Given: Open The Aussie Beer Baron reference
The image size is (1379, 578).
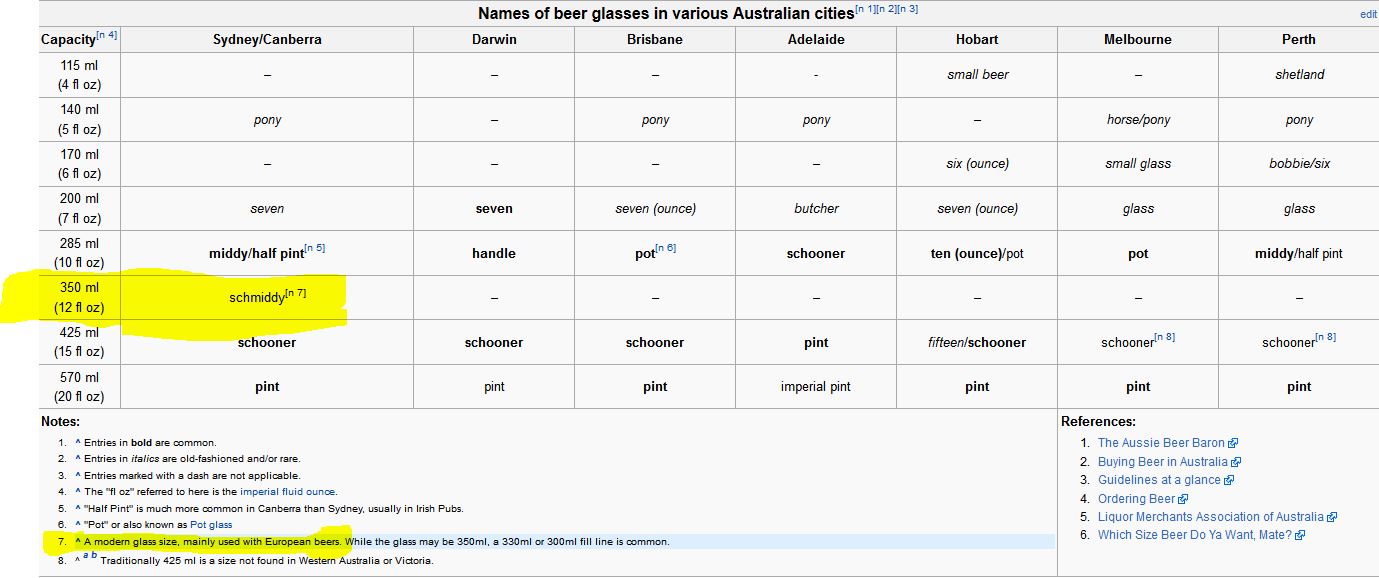Looking at the screenshot, I should (x=1161, y=443).
